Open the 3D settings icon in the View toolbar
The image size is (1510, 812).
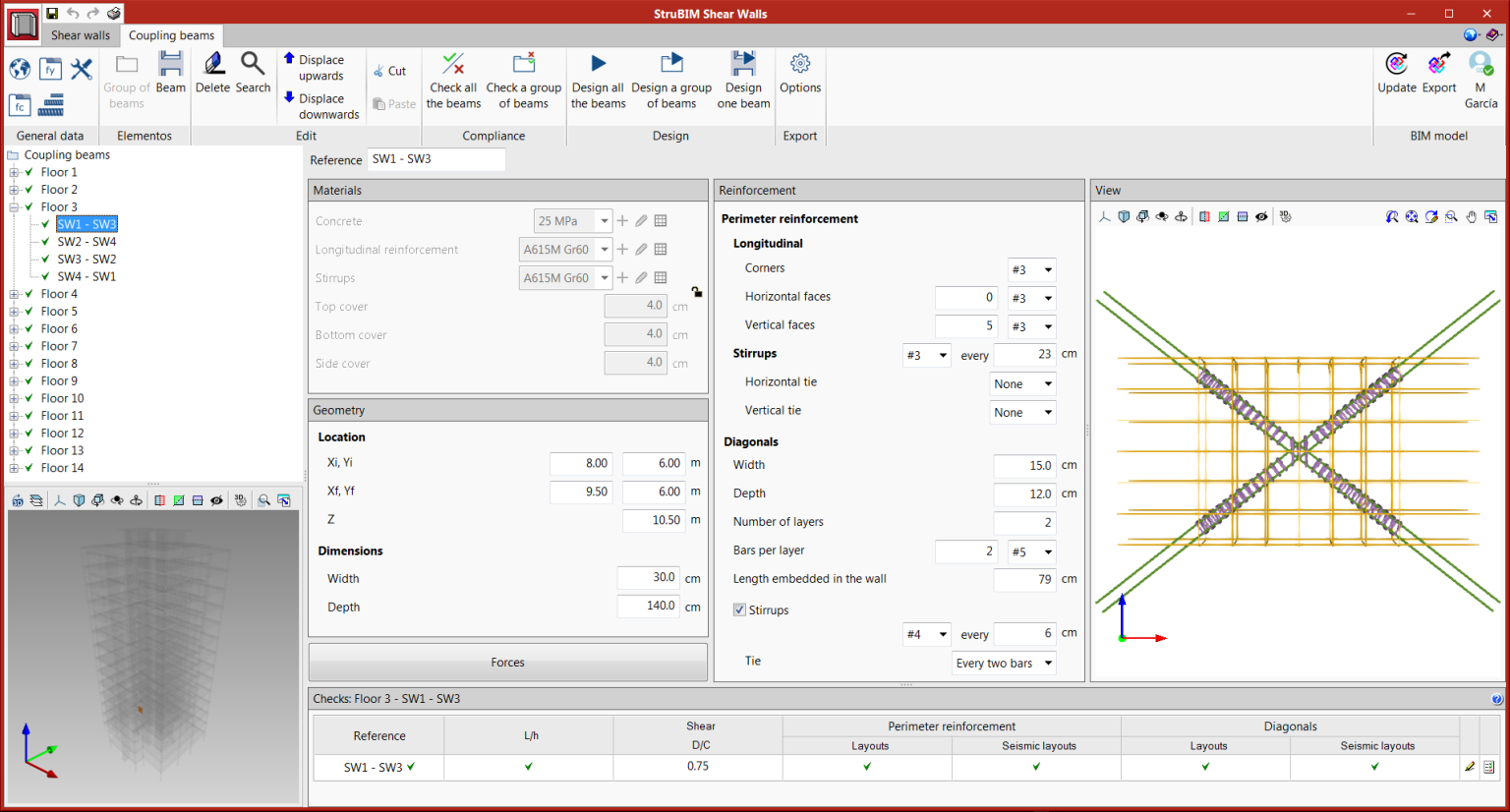click(x=1285, y=216)
